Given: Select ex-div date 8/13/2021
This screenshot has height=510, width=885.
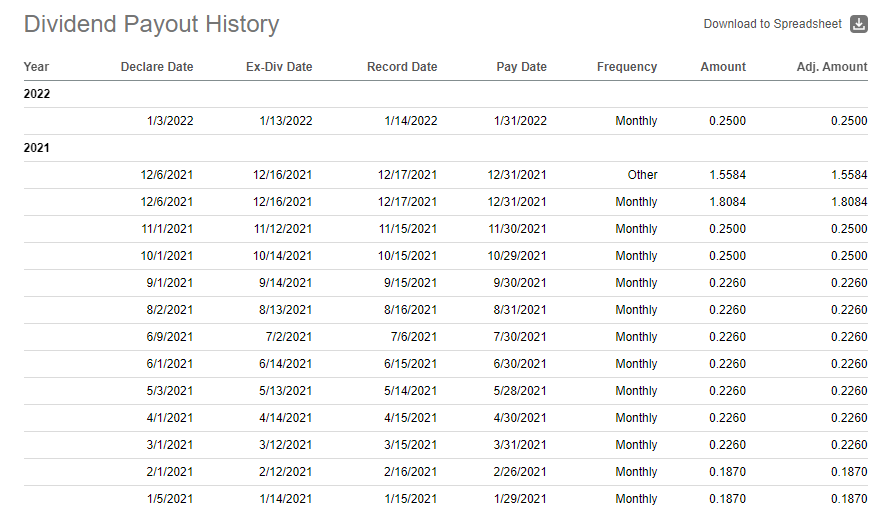Looking at the screenshot, I should [286, 310].
